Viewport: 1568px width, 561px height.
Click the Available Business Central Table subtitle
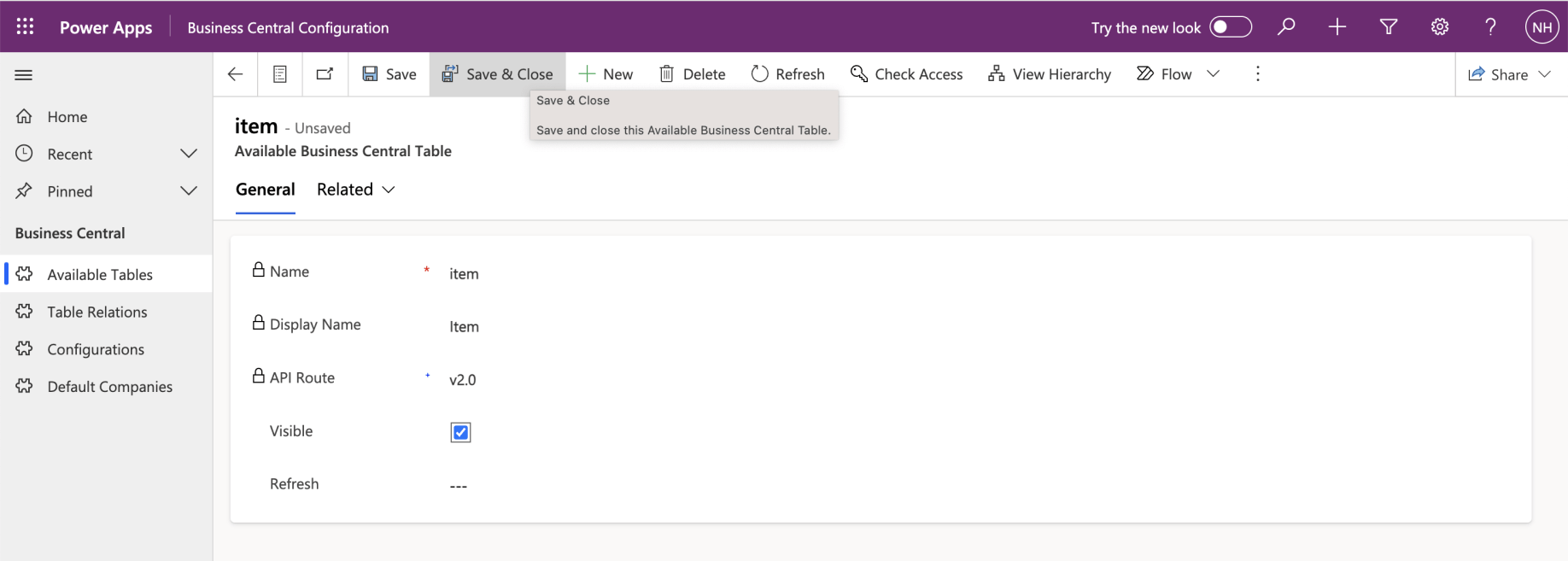pos(343,151)
